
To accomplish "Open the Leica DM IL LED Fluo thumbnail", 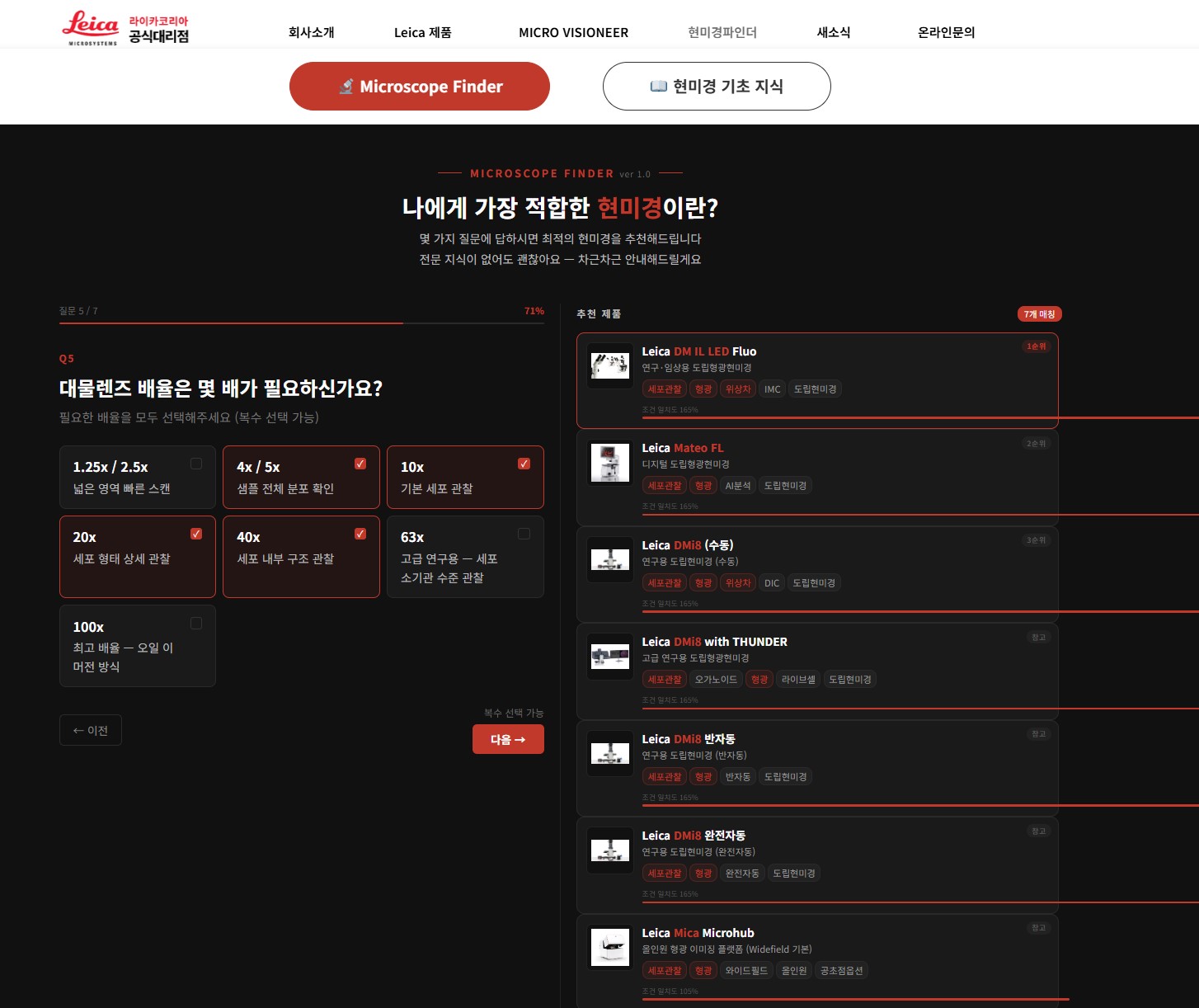I will 610,365.
